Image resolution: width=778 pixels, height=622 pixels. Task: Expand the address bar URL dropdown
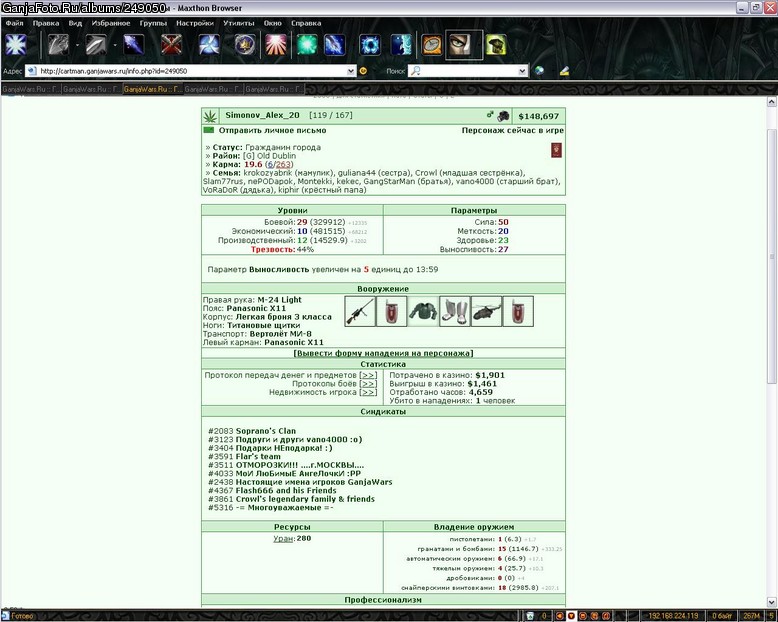pyautogui.click(x=351, y=71)
